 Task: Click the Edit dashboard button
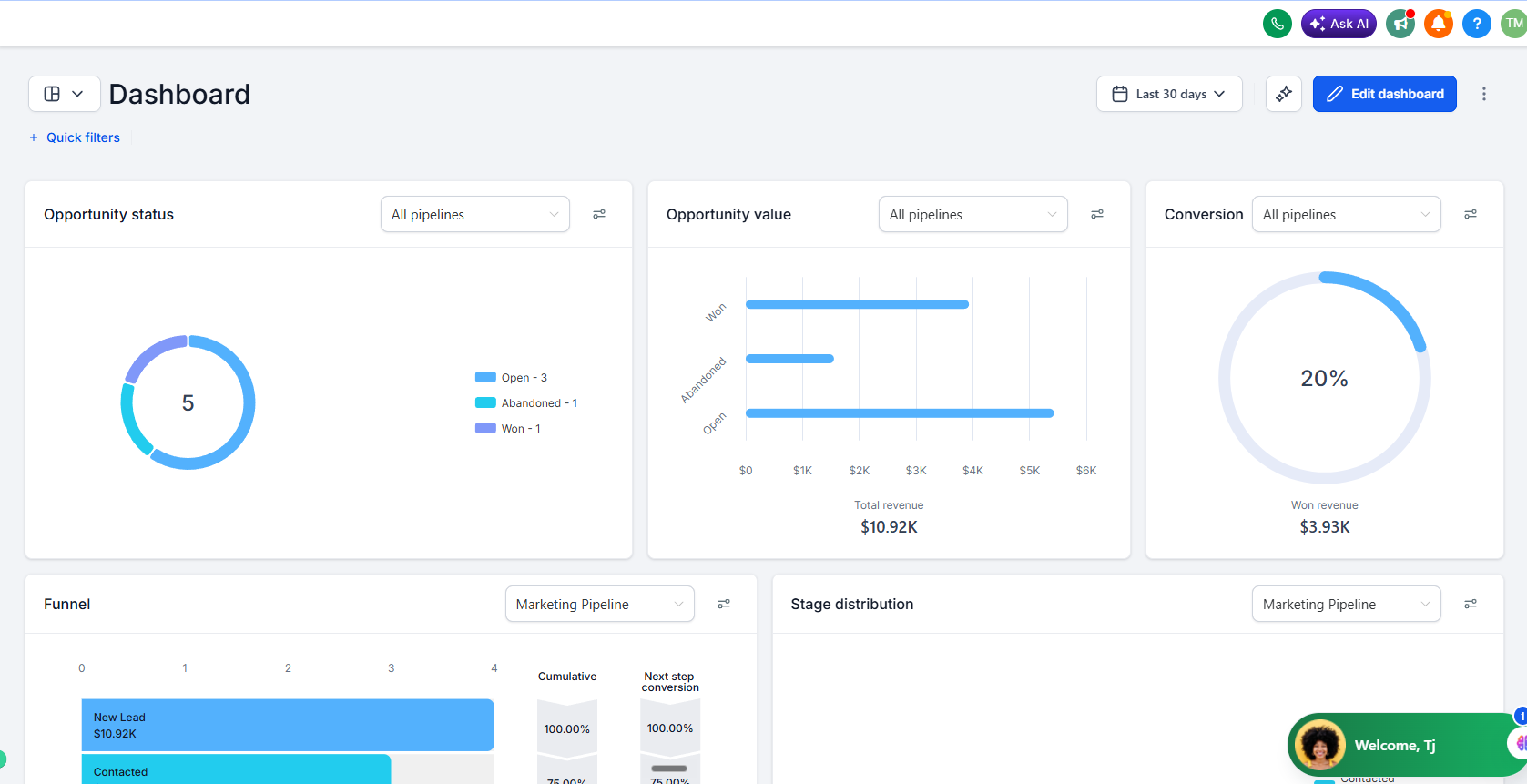point(1385,94)
